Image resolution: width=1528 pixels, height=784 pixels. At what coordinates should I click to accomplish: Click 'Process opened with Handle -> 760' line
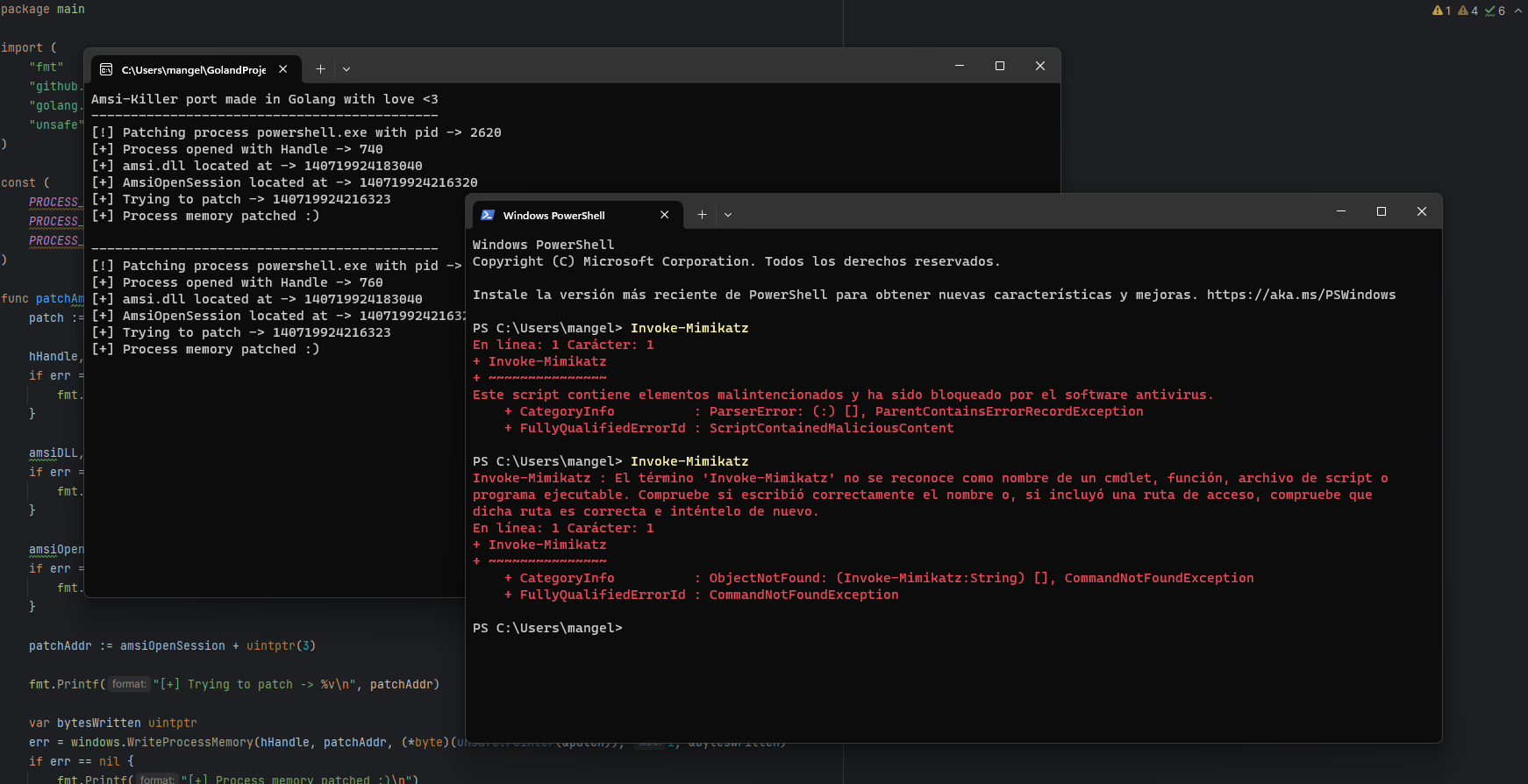pos(237,282)
